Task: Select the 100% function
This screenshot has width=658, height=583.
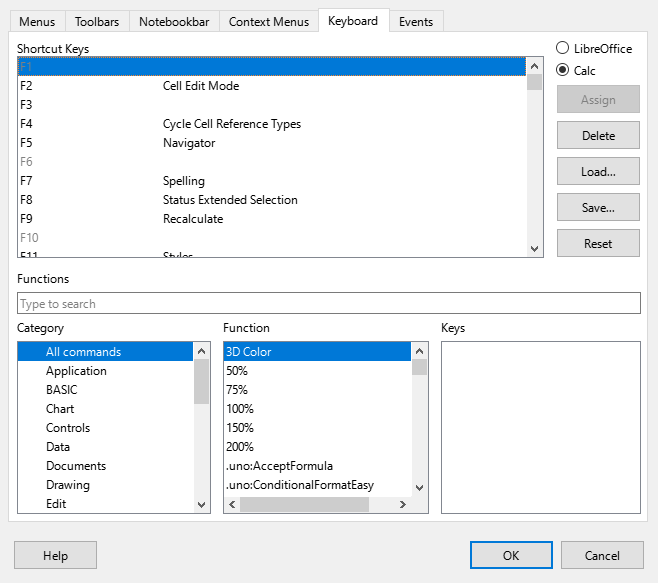Action: point(317,409)
